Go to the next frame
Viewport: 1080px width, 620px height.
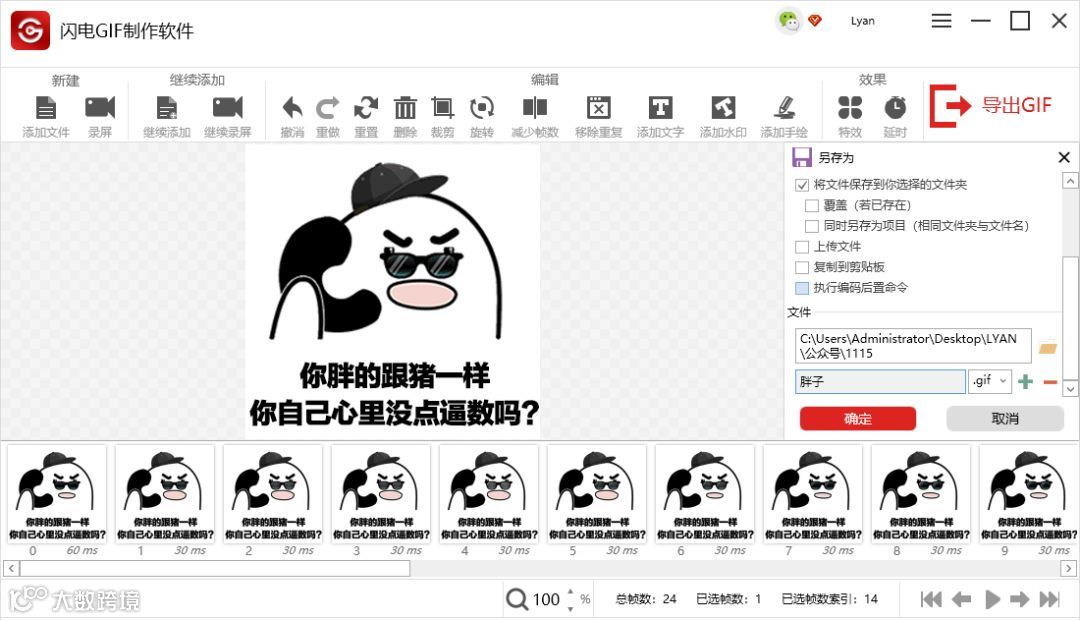click(x=1019, y=599)
